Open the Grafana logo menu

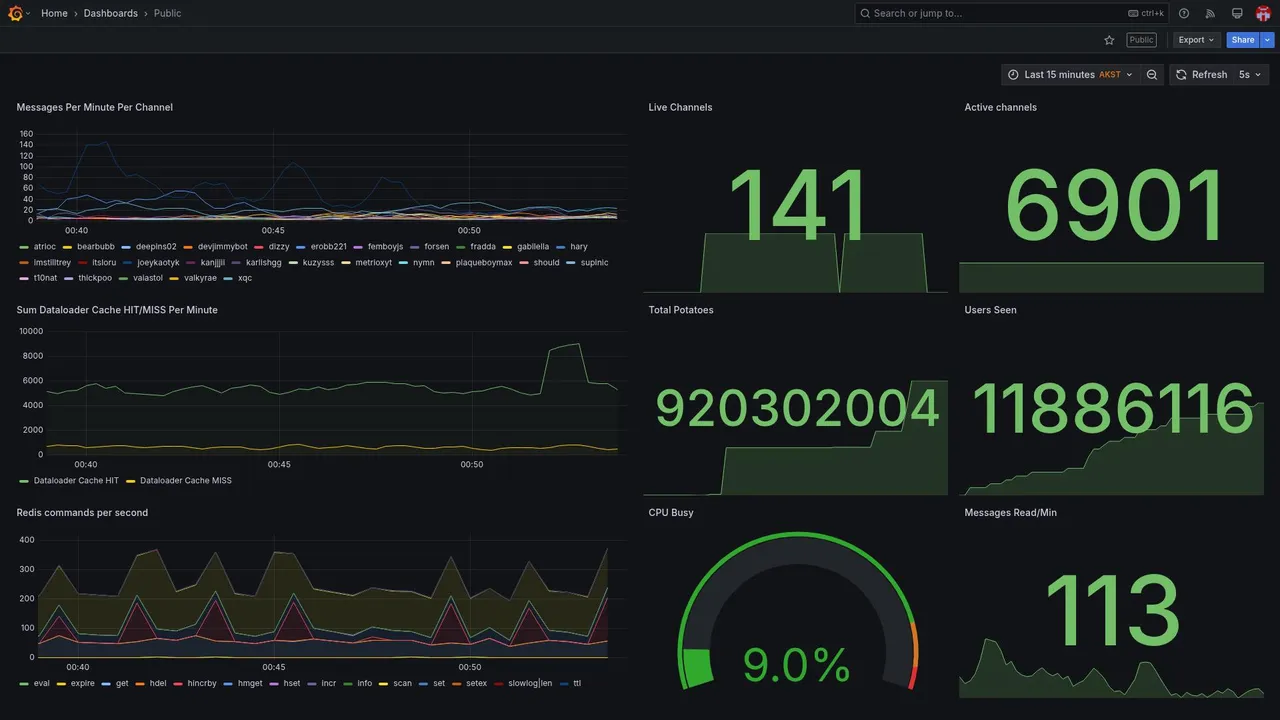point(15,13)
